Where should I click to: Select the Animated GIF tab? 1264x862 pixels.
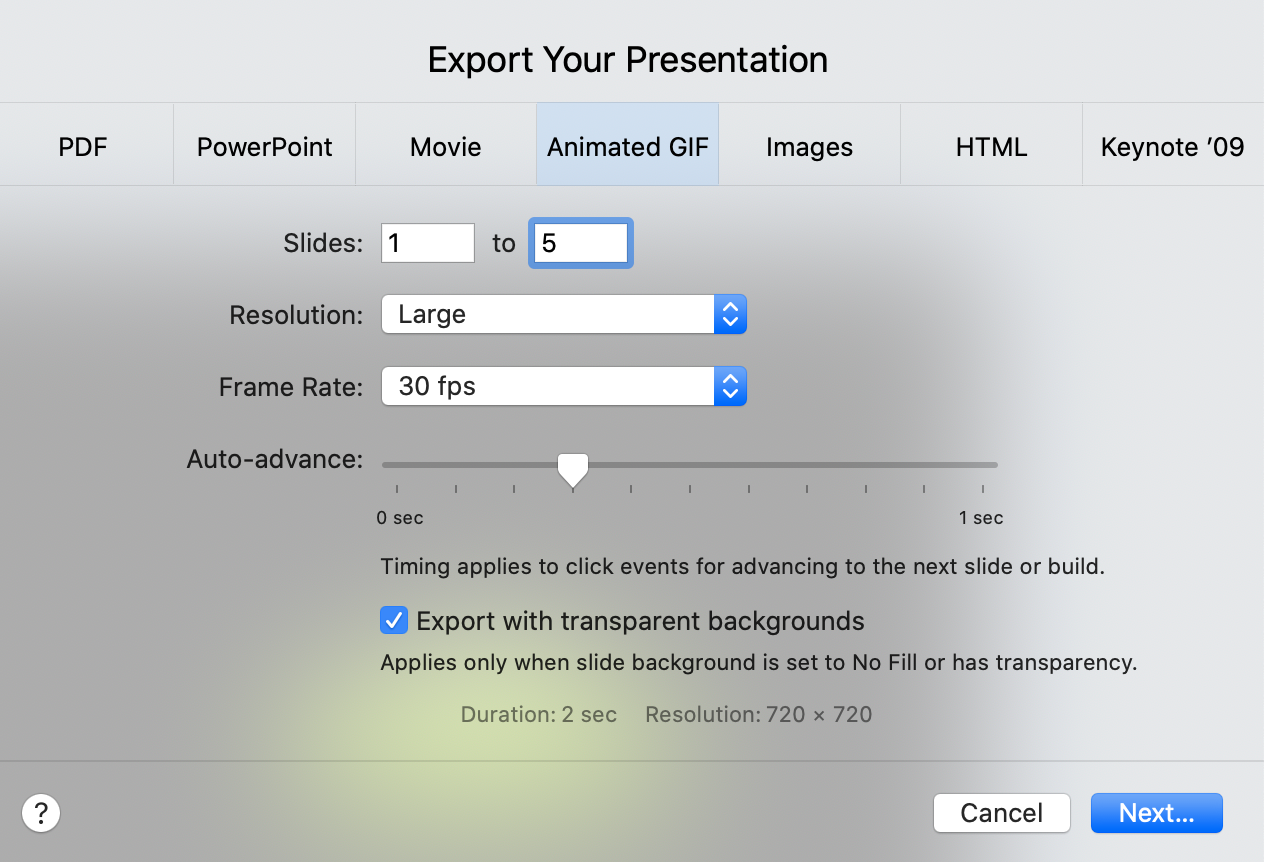628,147
